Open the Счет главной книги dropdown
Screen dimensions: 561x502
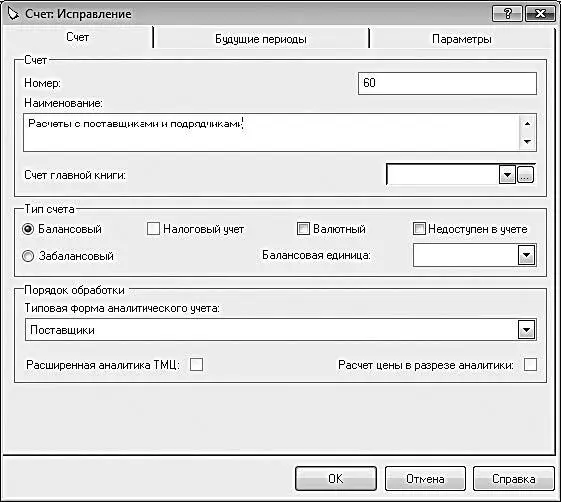point(507,175)
